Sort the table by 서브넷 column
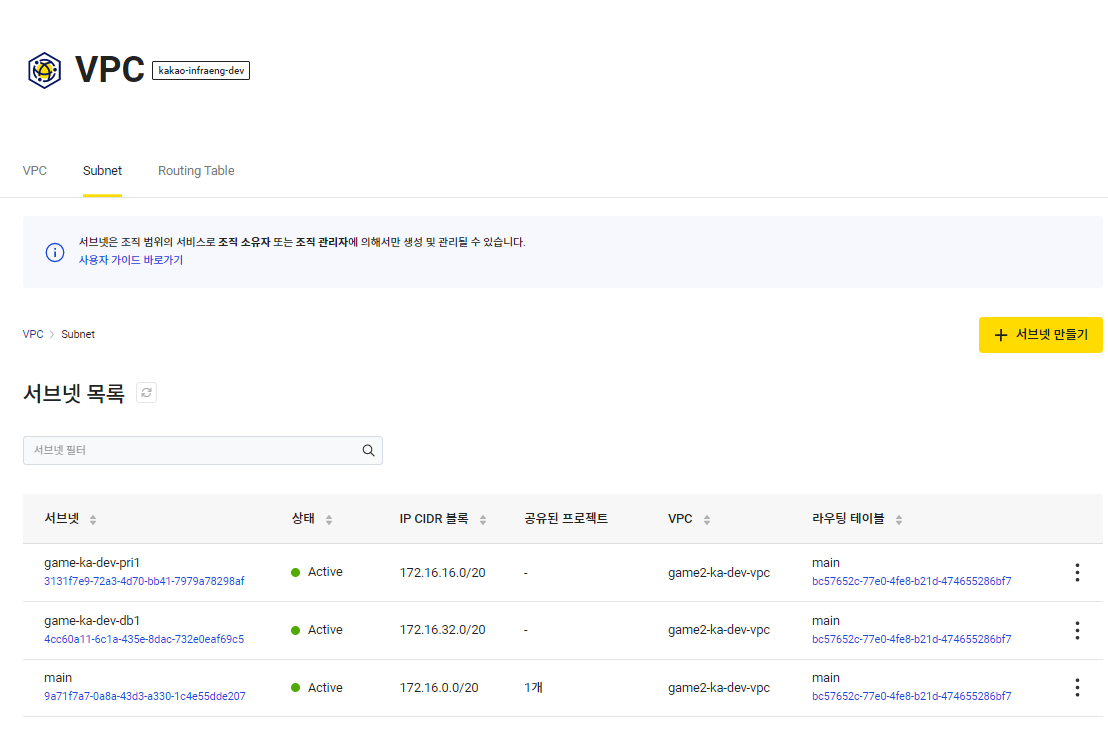 point(91,519)
